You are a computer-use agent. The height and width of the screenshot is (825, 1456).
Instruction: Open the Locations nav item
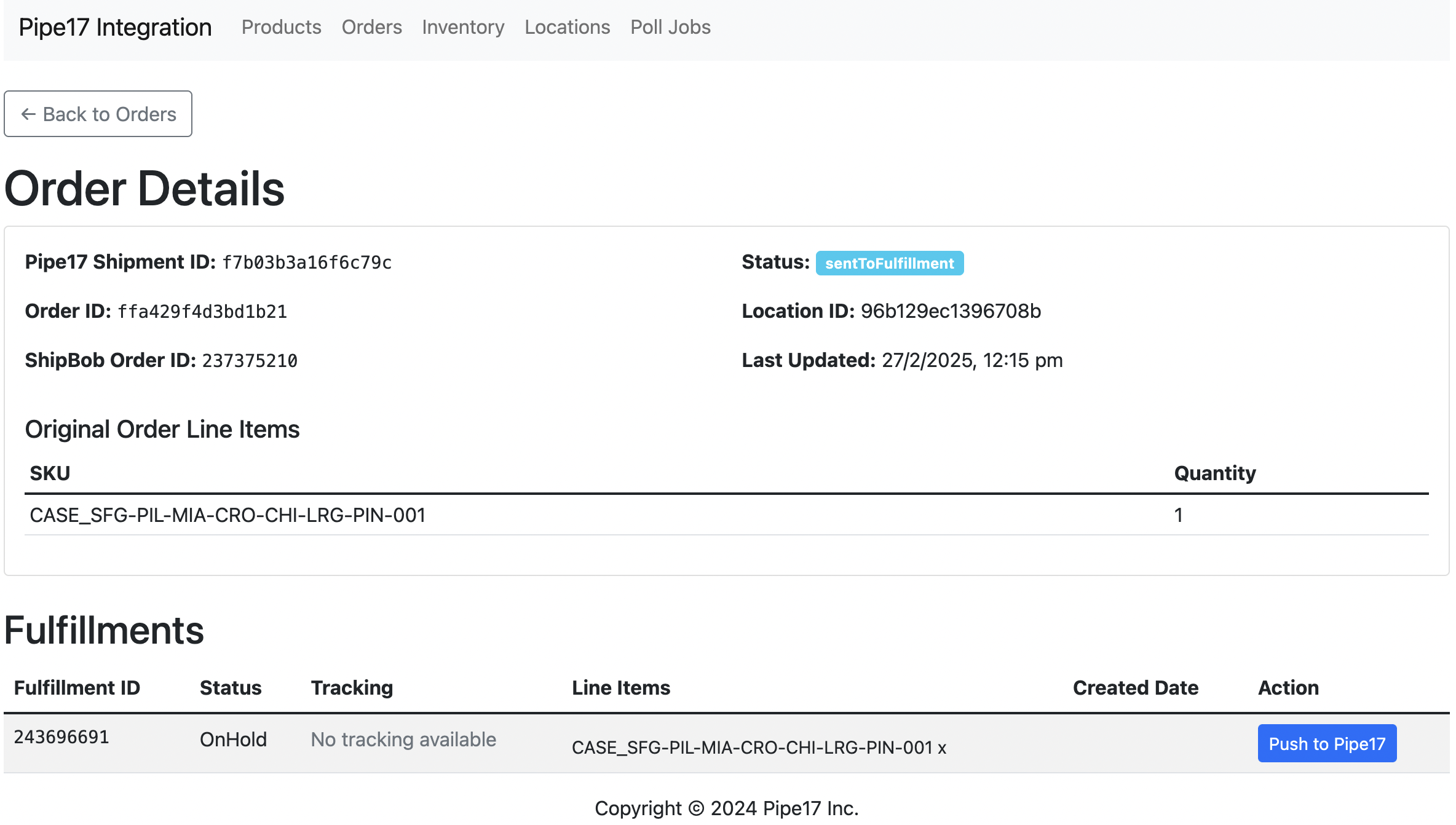click(x=567, y=27)
